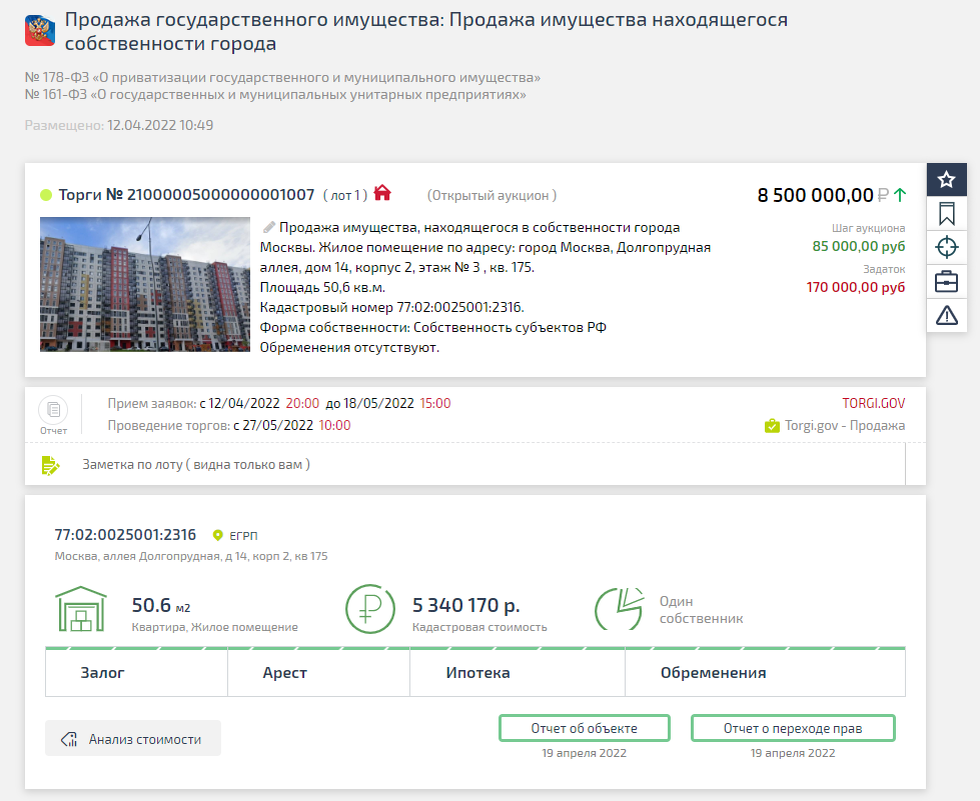Click the Отчет об объекте button
The height and width of the screenshot is (801, 980).
point(584,729)
